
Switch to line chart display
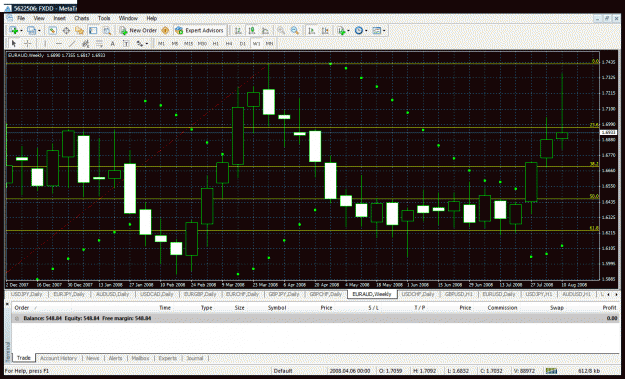[x=265, y=30]
